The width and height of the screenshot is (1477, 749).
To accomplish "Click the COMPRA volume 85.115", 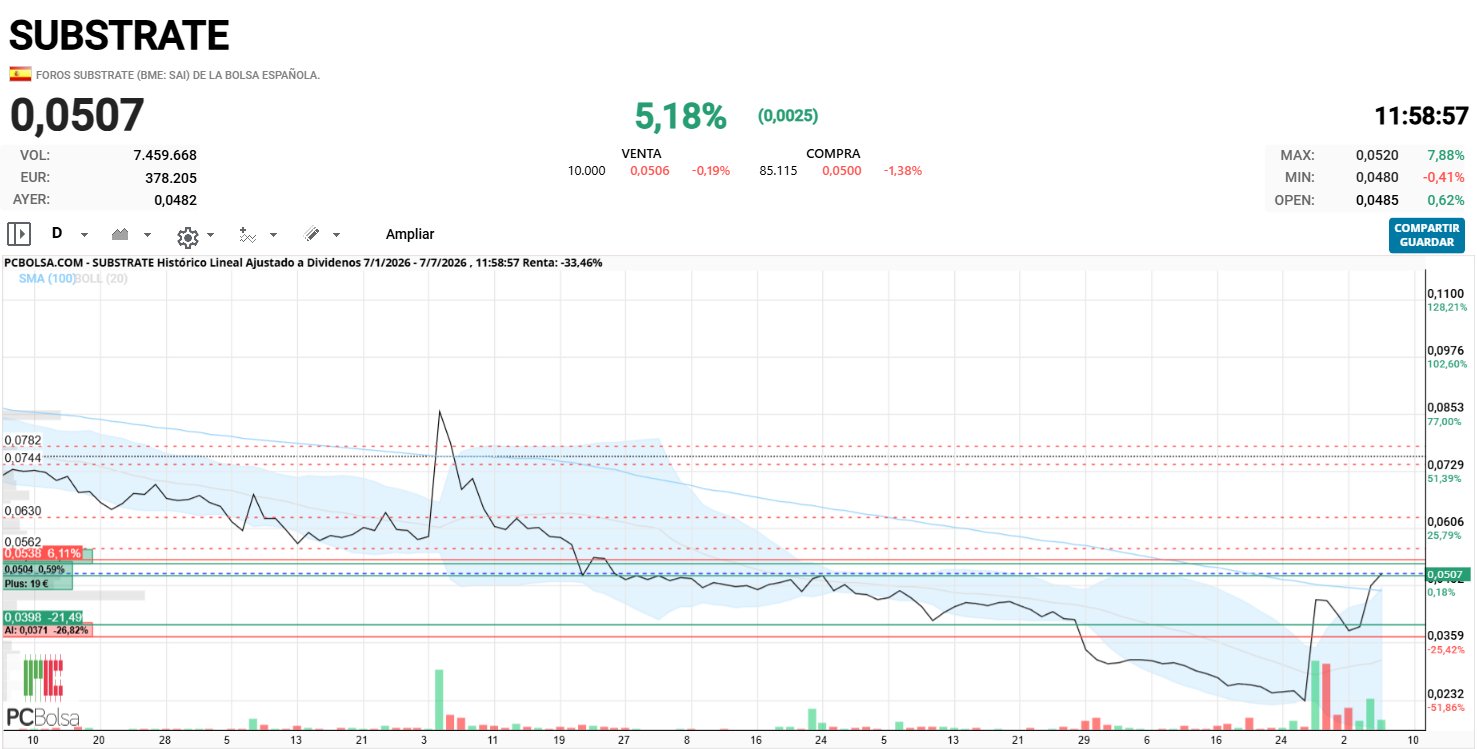I will (778, 171).
